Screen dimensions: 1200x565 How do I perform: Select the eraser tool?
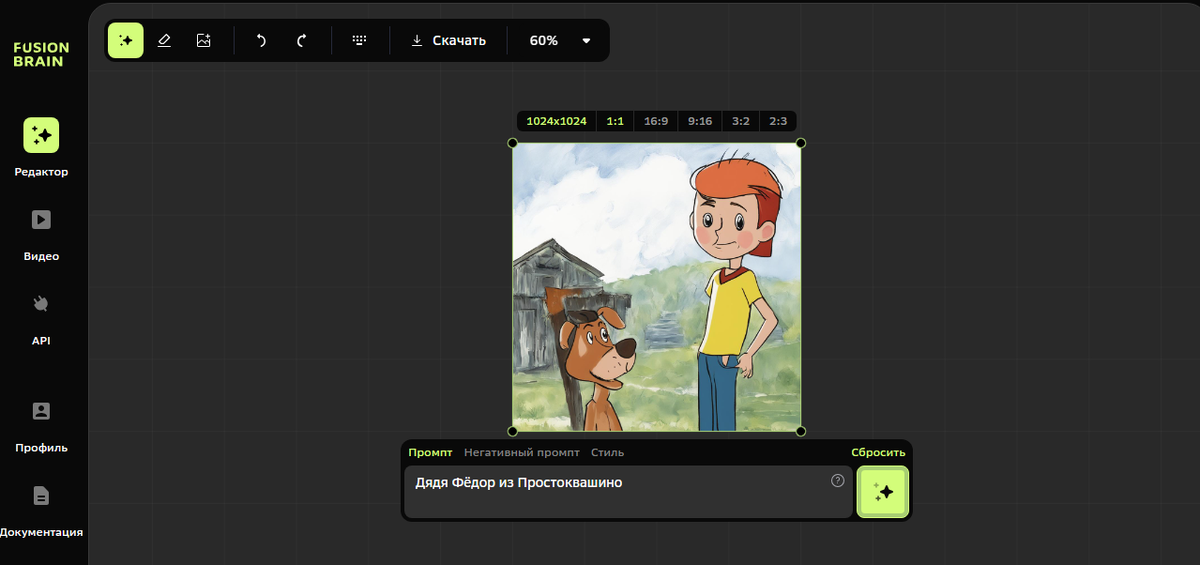165,41
